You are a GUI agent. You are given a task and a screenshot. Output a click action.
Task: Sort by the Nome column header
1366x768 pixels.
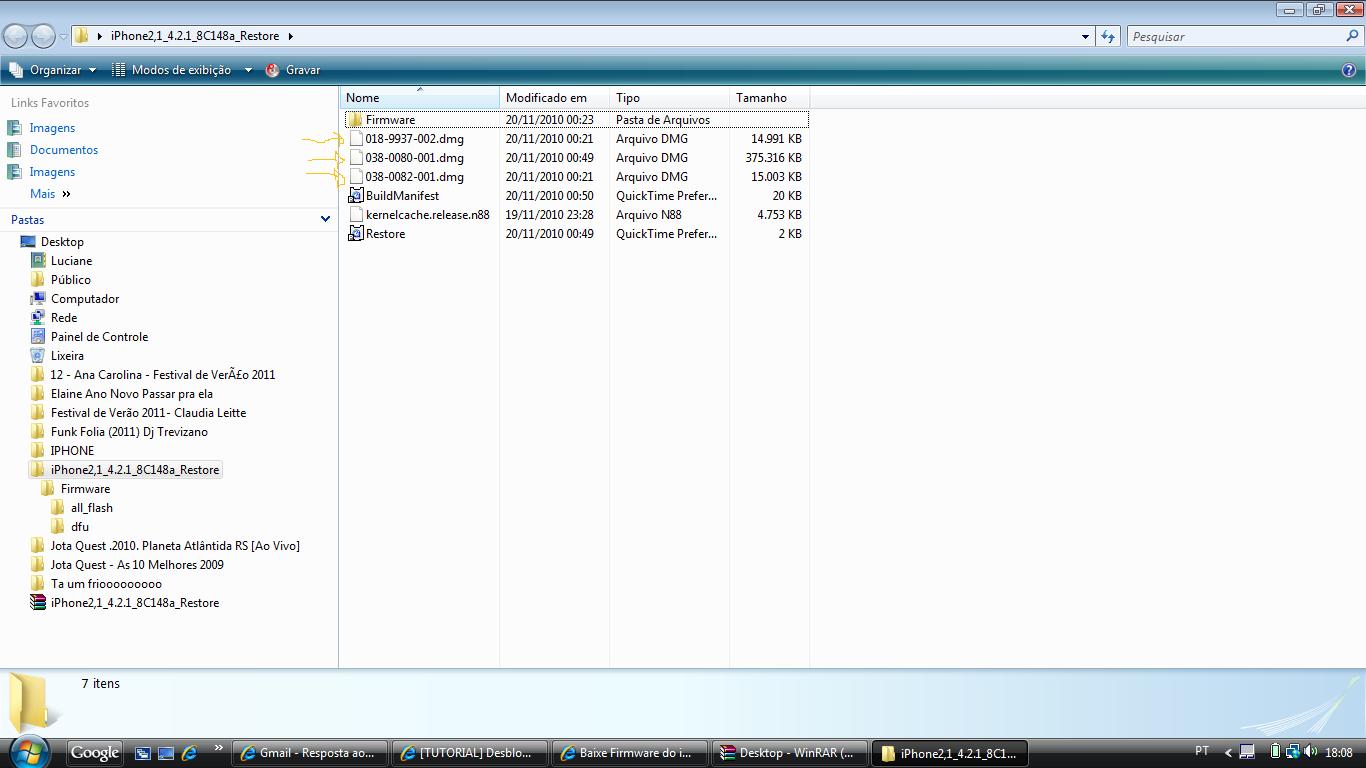point(419,98)
